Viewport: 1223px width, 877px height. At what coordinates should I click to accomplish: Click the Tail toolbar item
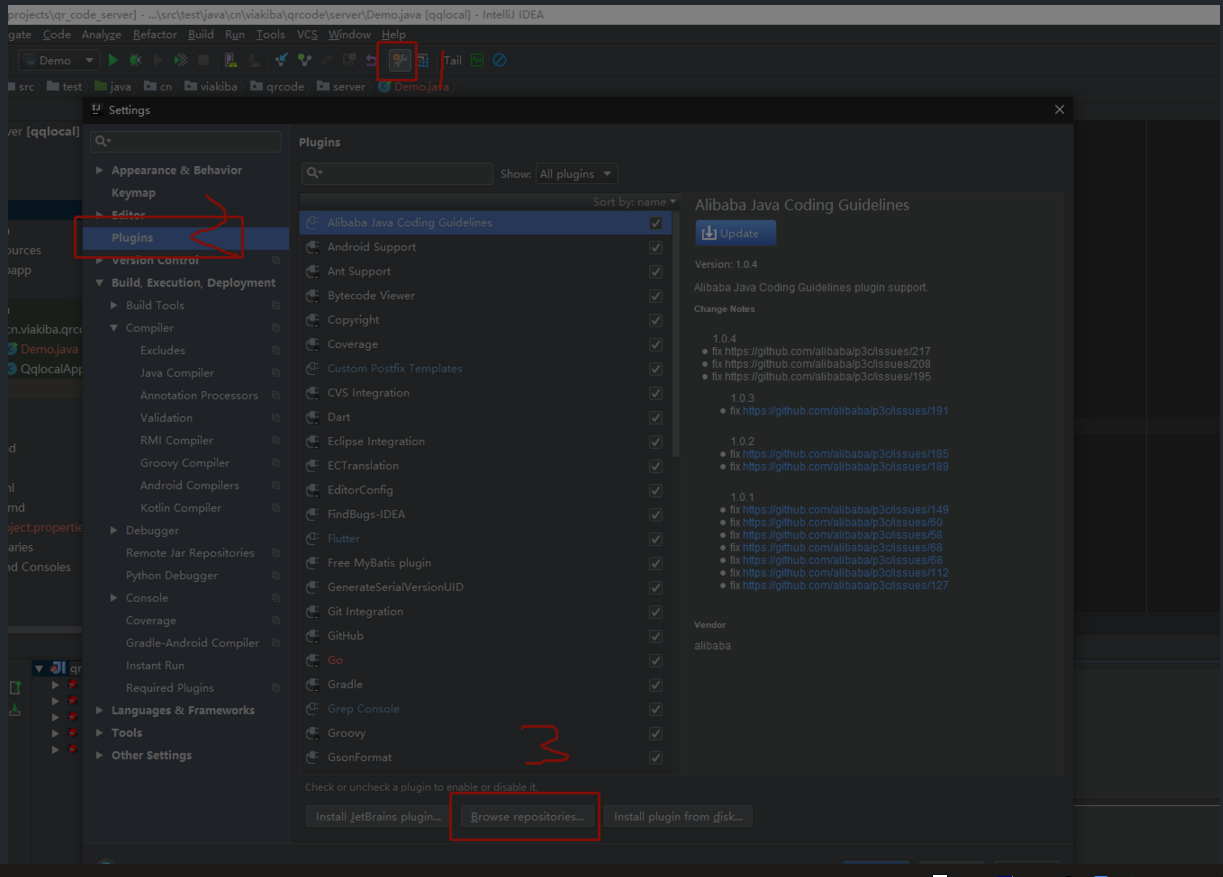(x=453, y=60)
